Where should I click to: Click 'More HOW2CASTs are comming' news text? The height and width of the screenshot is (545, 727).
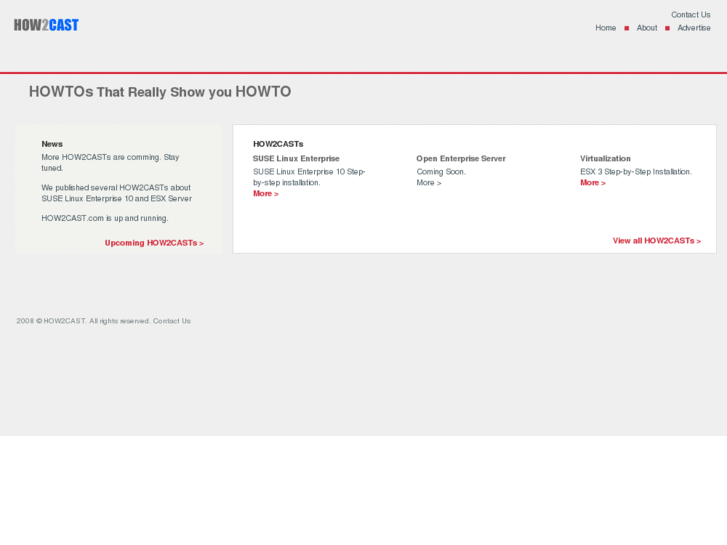pyautogui.click(x=110, y=162)
